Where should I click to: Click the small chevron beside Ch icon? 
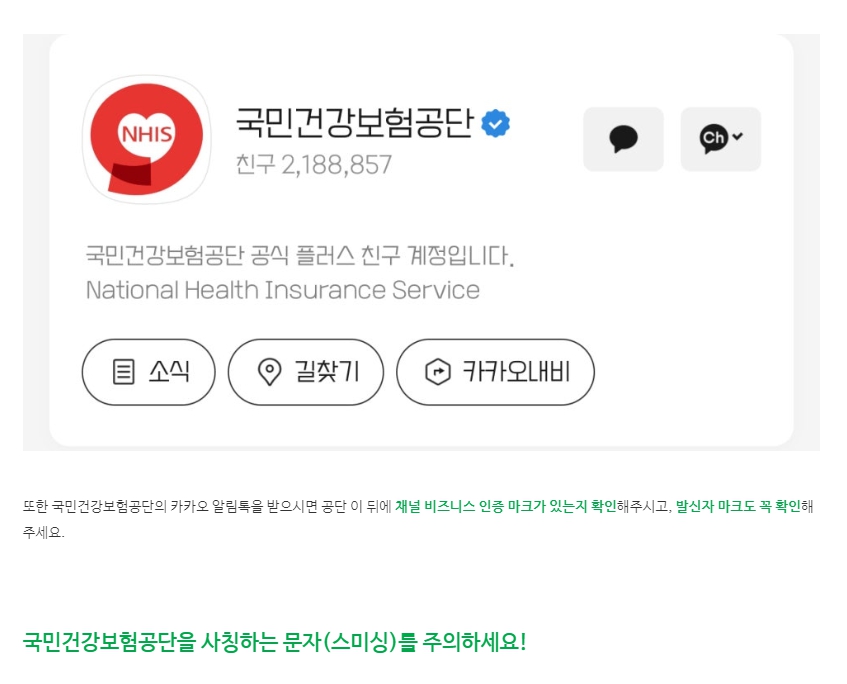738,136
